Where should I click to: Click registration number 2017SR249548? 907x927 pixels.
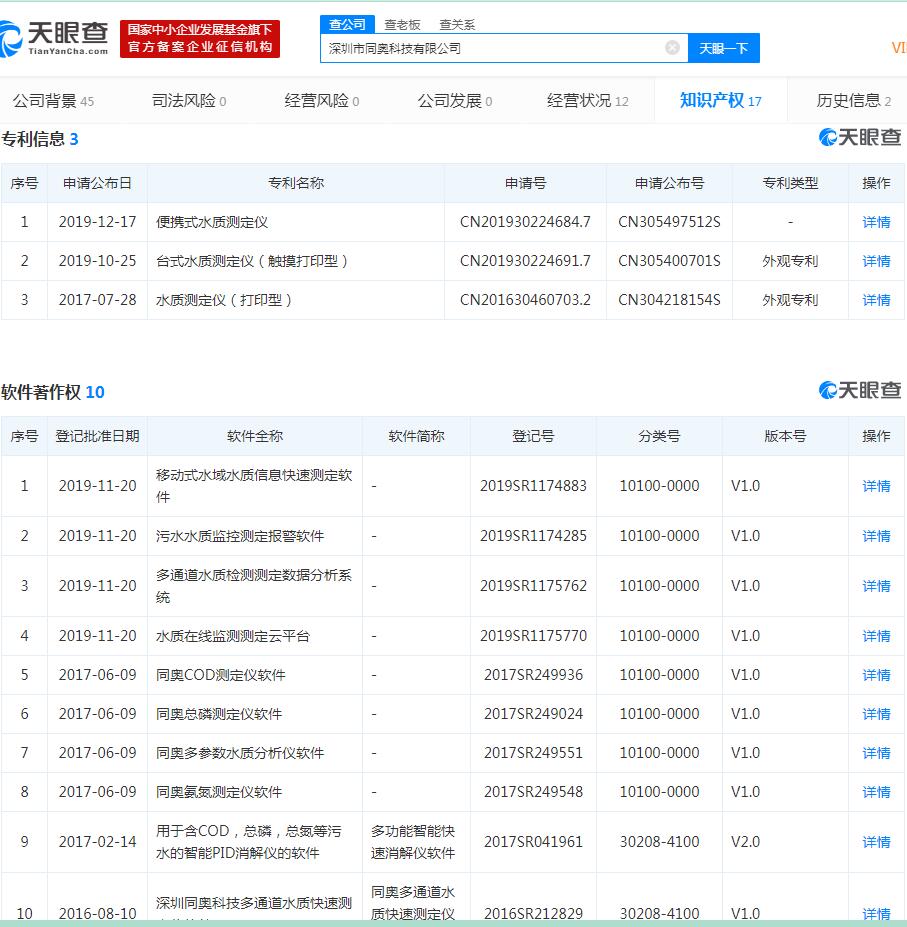tap(533, 792)
